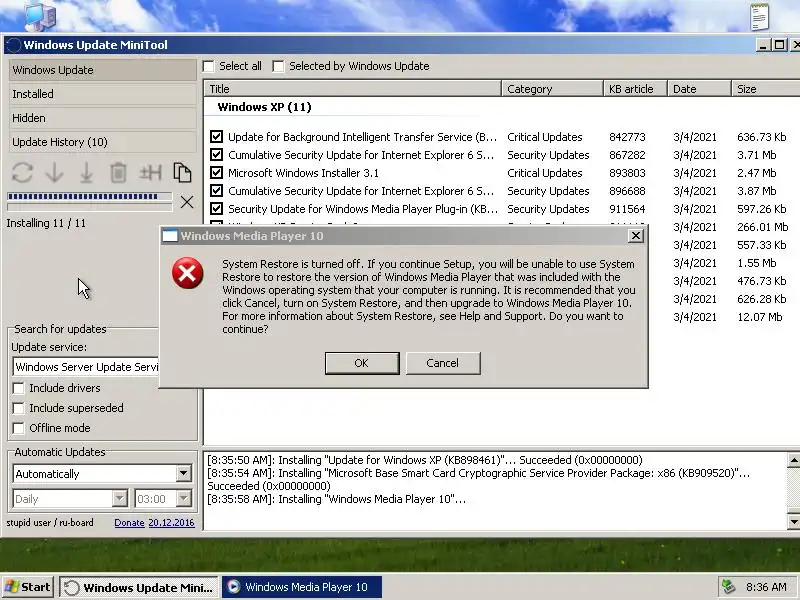Toggle the Select all checkbox
Viewport: 800px width, 600px height.
tap(209, 66)
